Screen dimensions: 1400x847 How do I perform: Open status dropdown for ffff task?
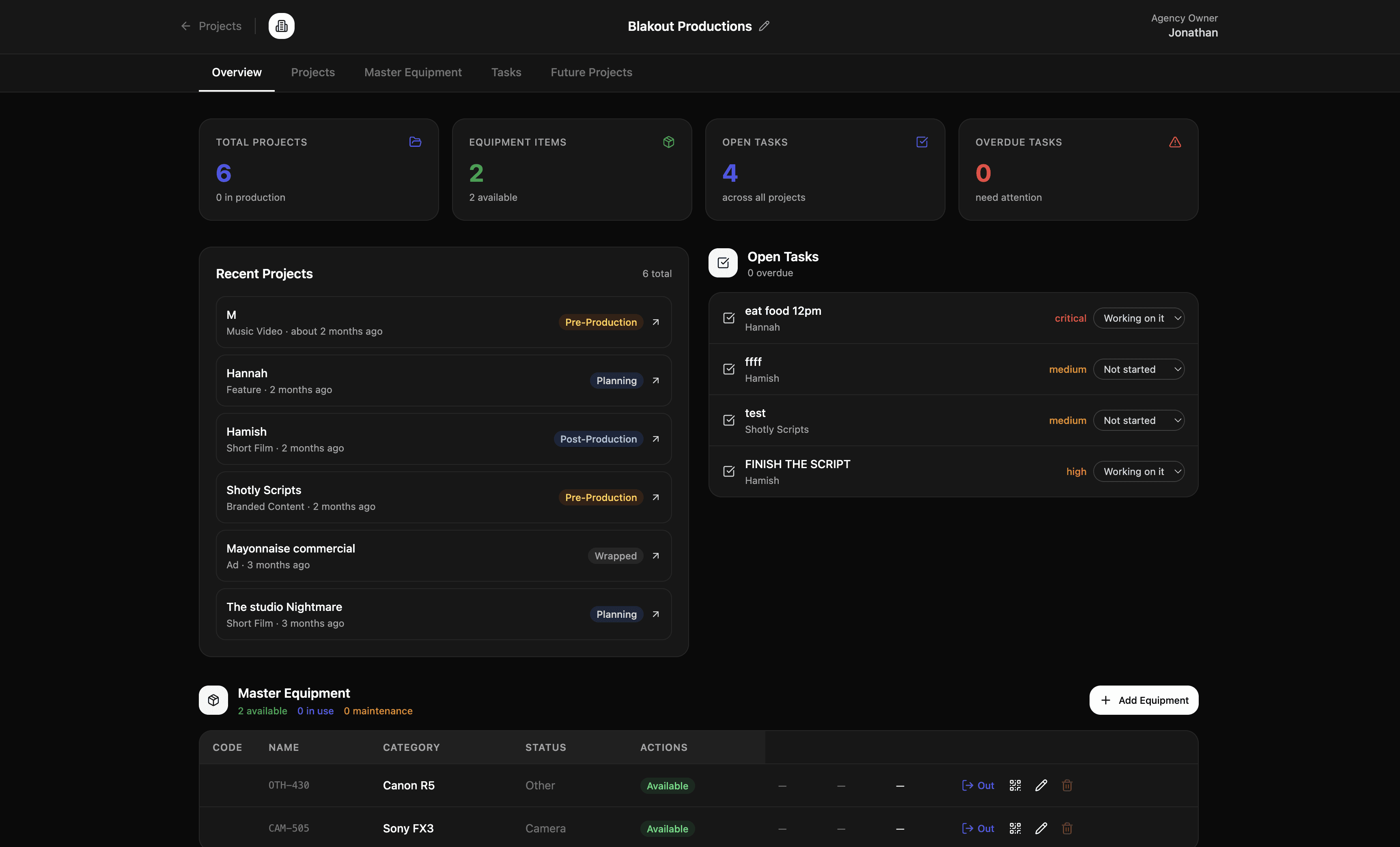1139,369
